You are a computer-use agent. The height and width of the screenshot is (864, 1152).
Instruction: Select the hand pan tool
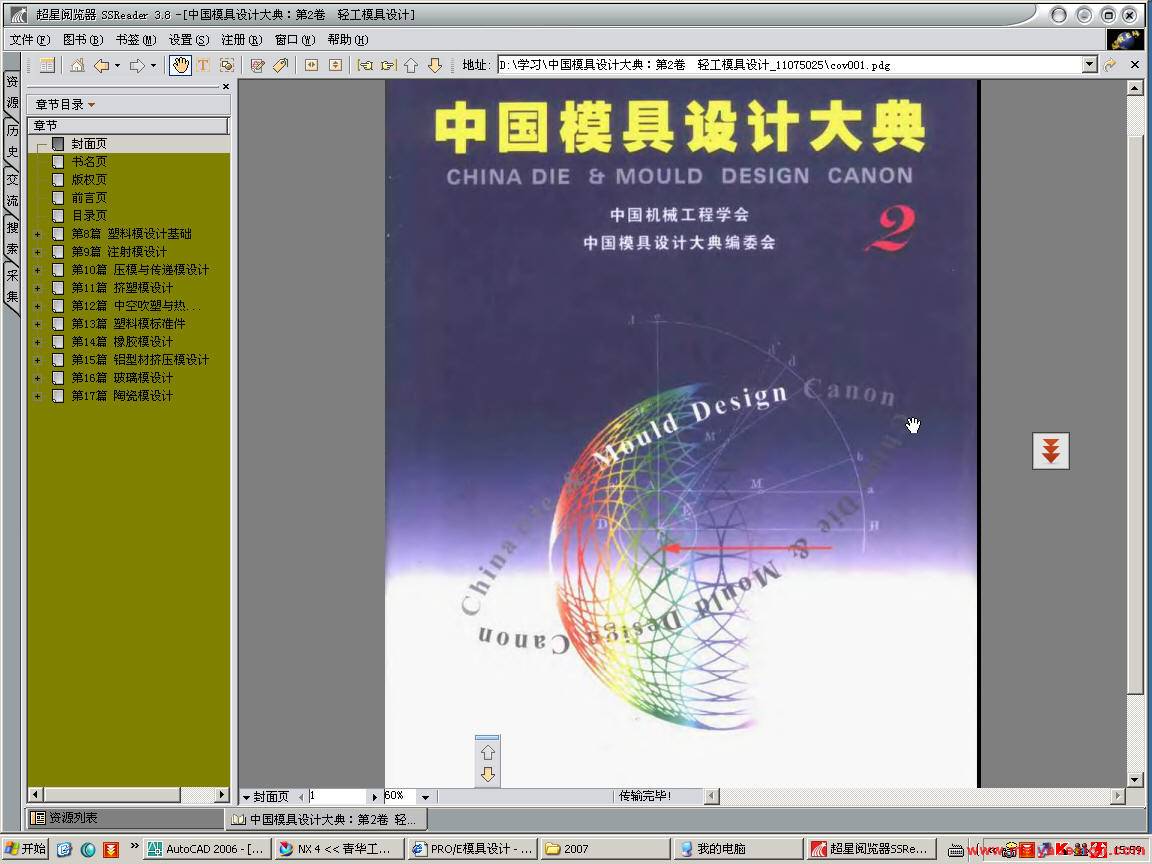click(x=180, y=65)
